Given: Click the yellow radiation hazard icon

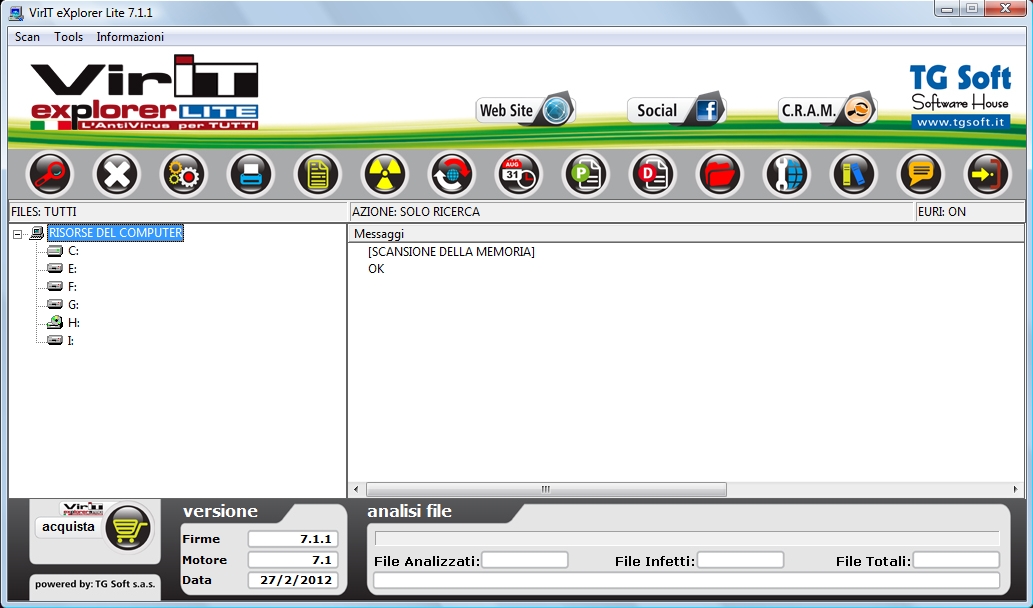Looking at the screenshot, I should pos(384,175).
